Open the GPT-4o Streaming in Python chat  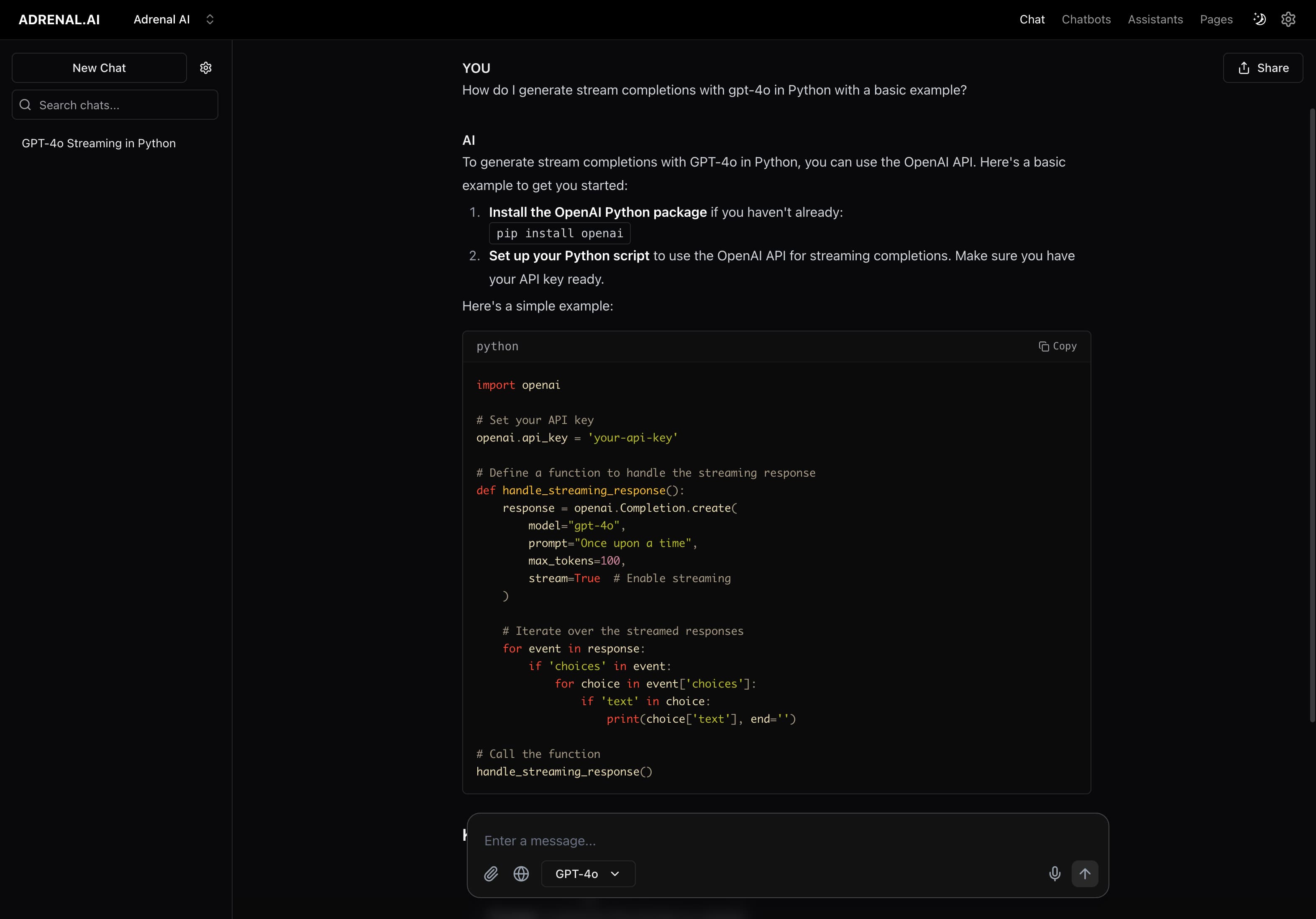point(99,143)
